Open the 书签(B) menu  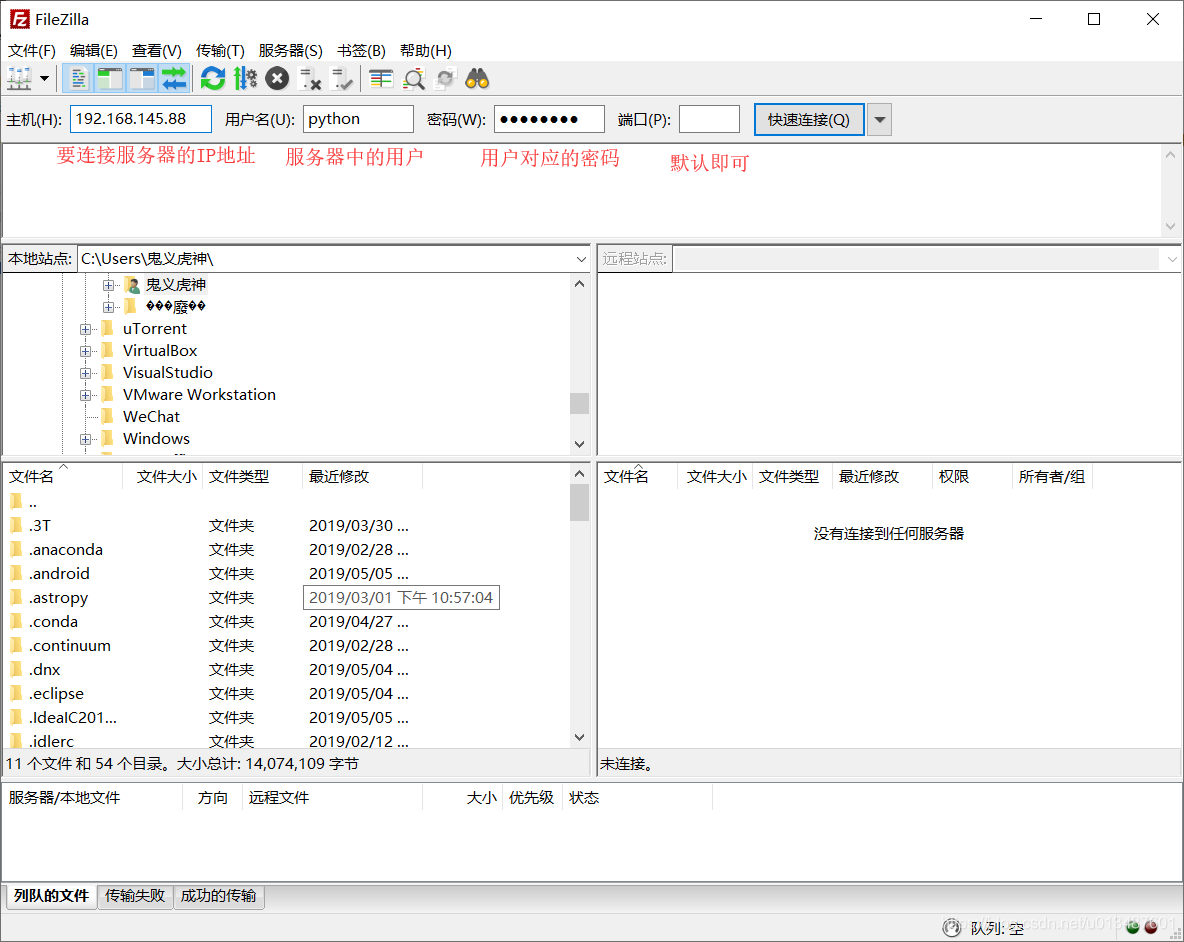coord(361,51)
